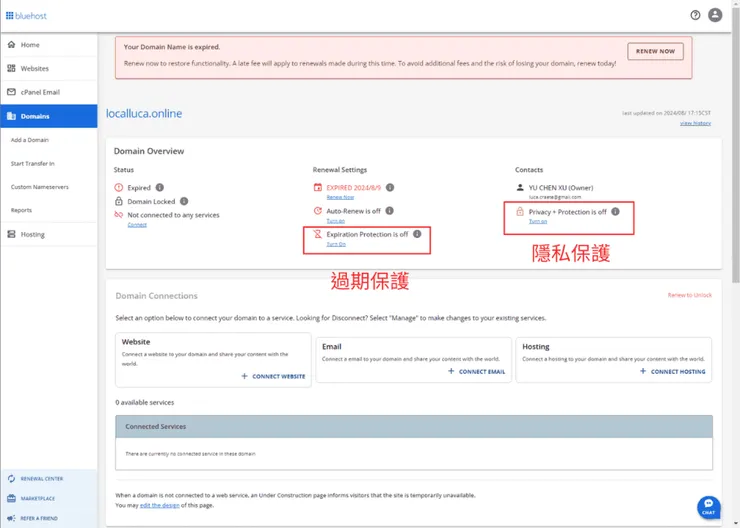Click the padlock icon by Domain Locked
The width and height of the screenshot is (740, 528).
(x=118, y=201)
